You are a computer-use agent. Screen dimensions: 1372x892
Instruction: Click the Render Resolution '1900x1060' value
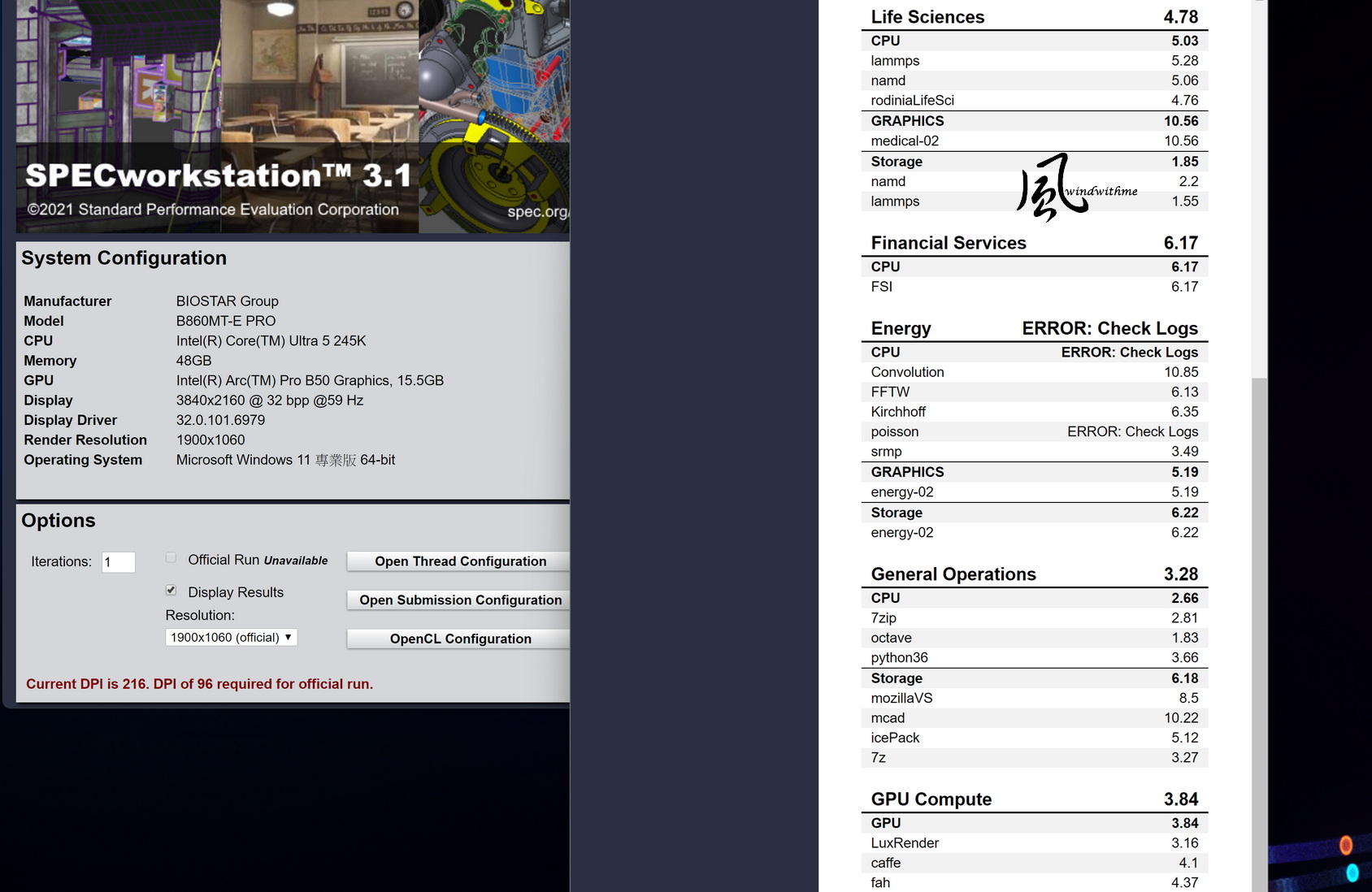pos(211,440)
